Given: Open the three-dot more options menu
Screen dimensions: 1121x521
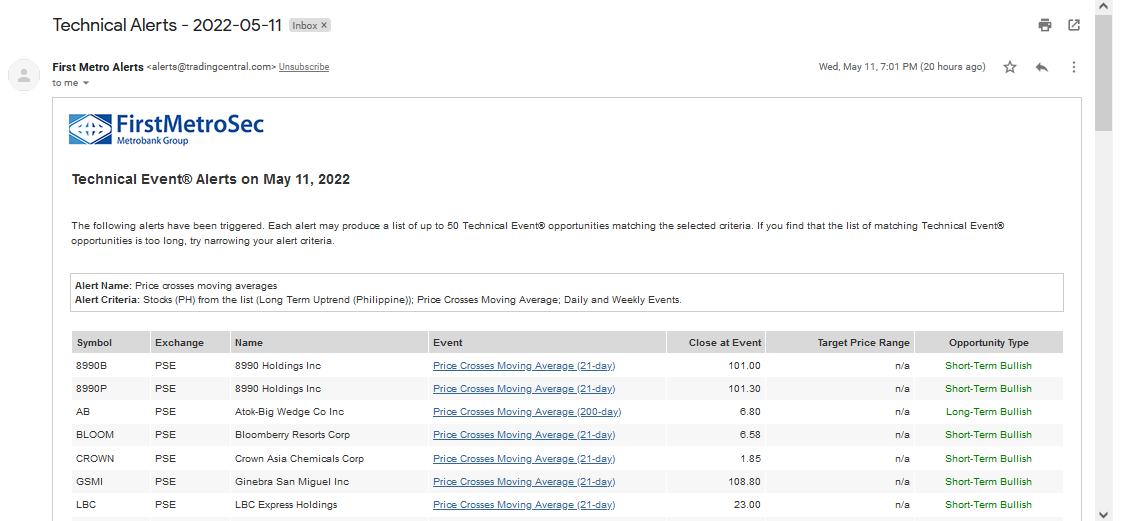Looking at the screenshot, I should tap(1073, 67).
